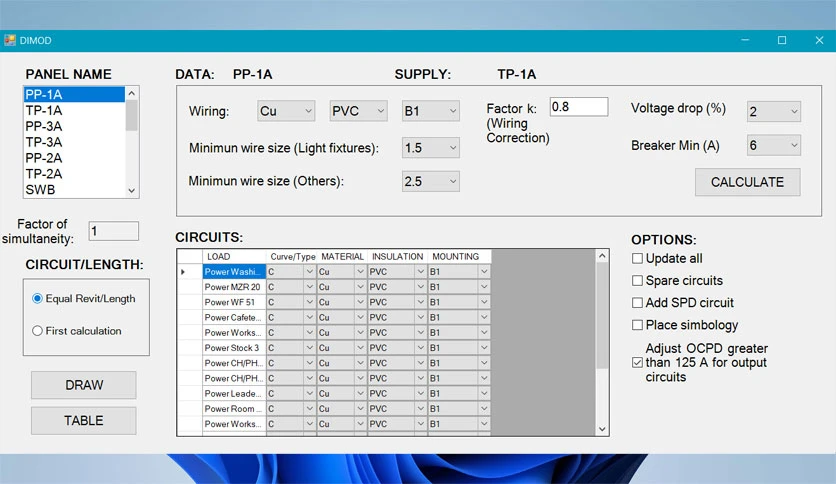Open Minimum wire size Others dropdown
The image size is (836, 484).
click(431, 181)
